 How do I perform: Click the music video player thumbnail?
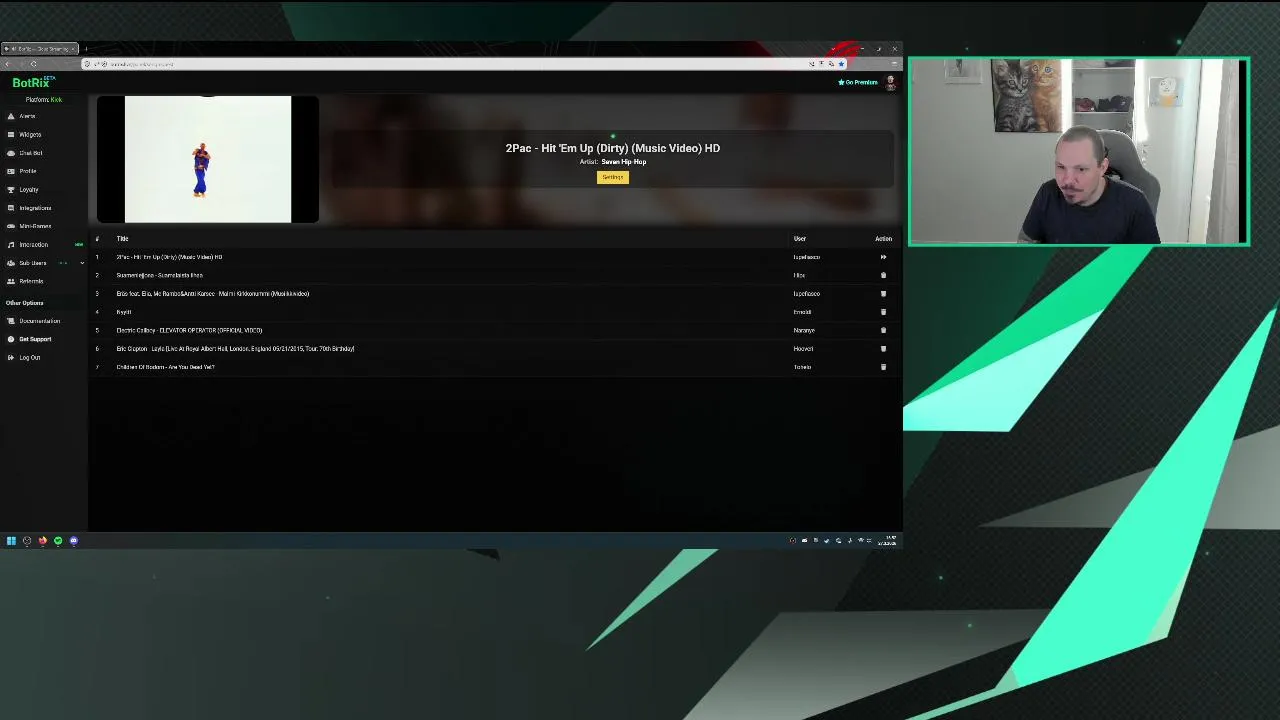208,159
